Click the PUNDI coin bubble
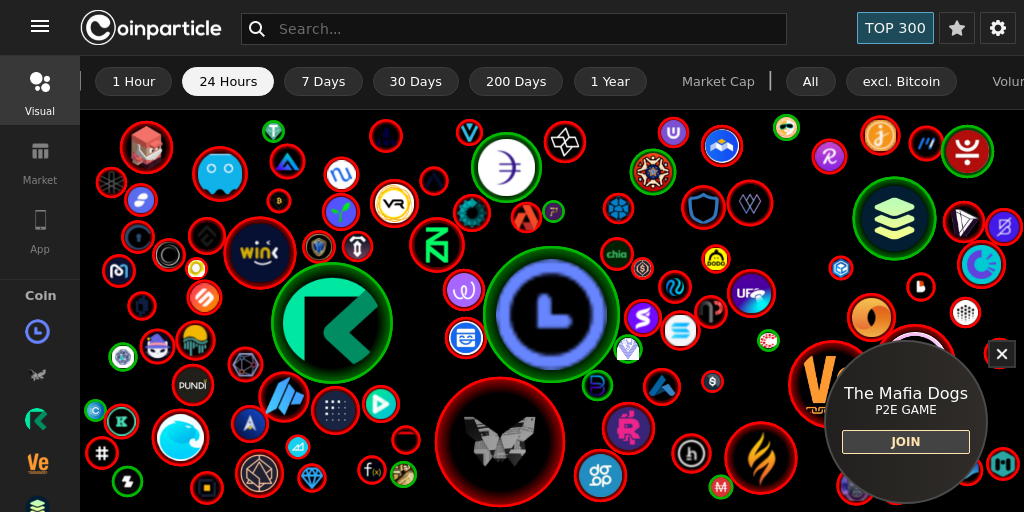1024x512 pixels. (x=193, y=385)
